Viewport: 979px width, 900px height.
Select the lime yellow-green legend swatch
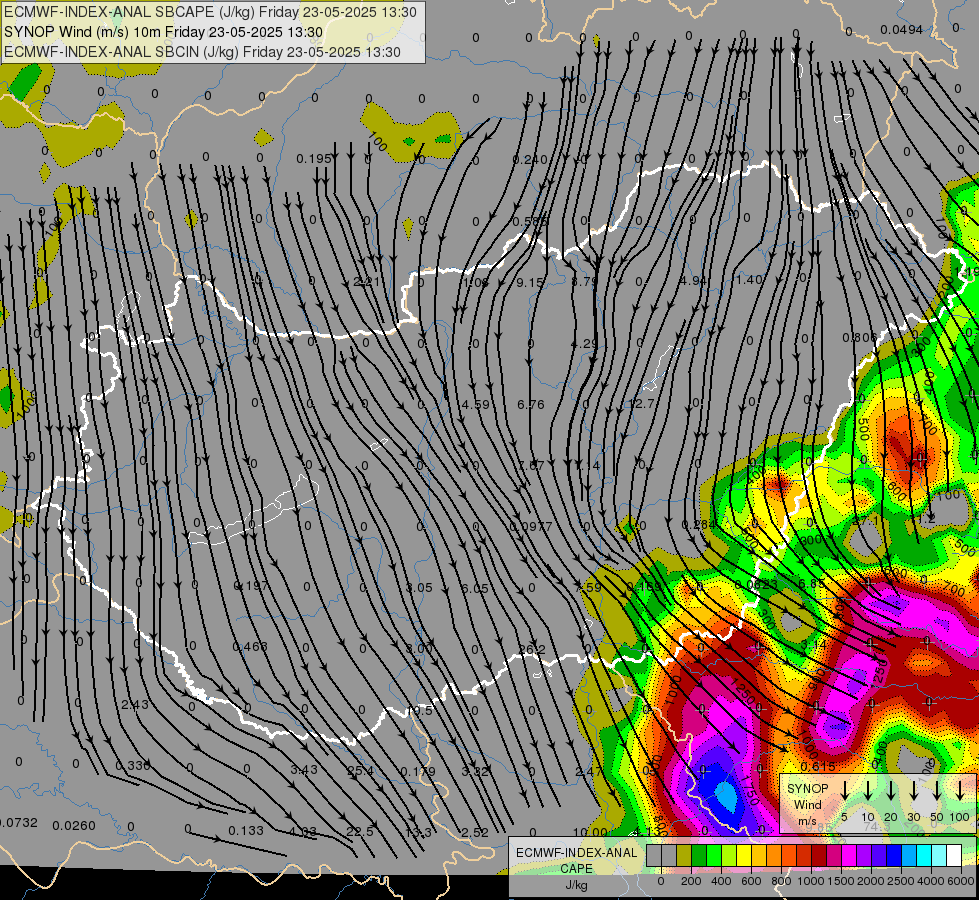pos(729,856)
